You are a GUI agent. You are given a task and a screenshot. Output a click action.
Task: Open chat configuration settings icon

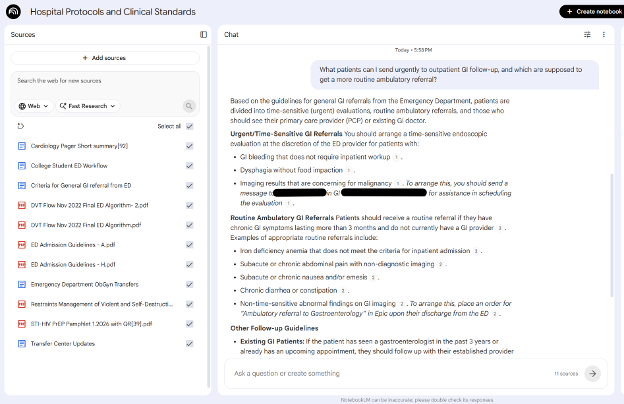[x=587, y=35]
